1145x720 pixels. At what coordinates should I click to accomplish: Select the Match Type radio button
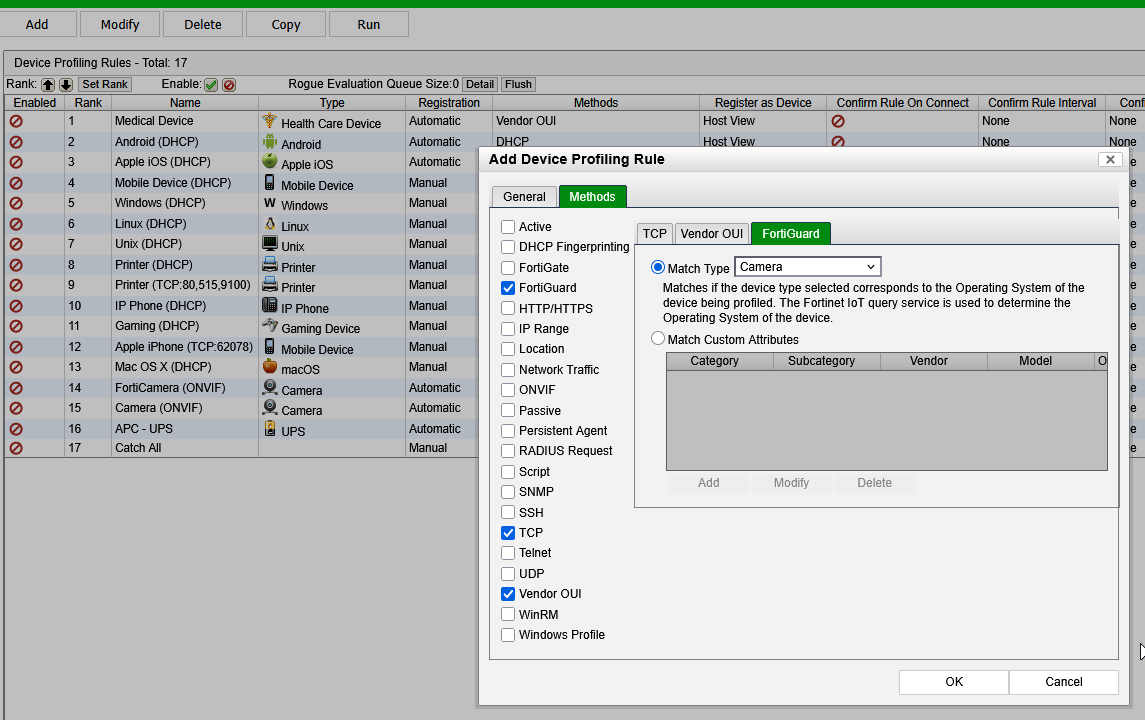click(x=658, y=267)
